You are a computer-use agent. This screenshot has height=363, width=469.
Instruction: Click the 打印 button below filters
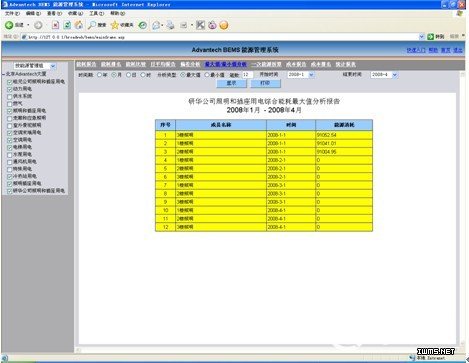tap(265, 83)
